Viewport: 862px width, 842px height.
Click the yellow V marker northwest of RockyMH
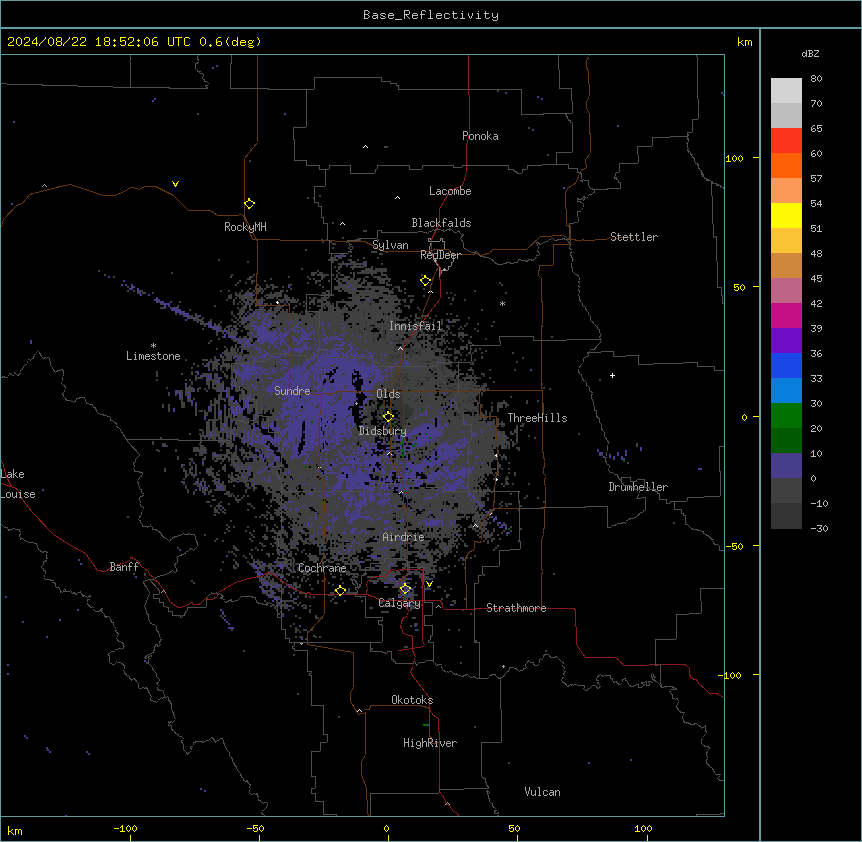coord(175,184)
